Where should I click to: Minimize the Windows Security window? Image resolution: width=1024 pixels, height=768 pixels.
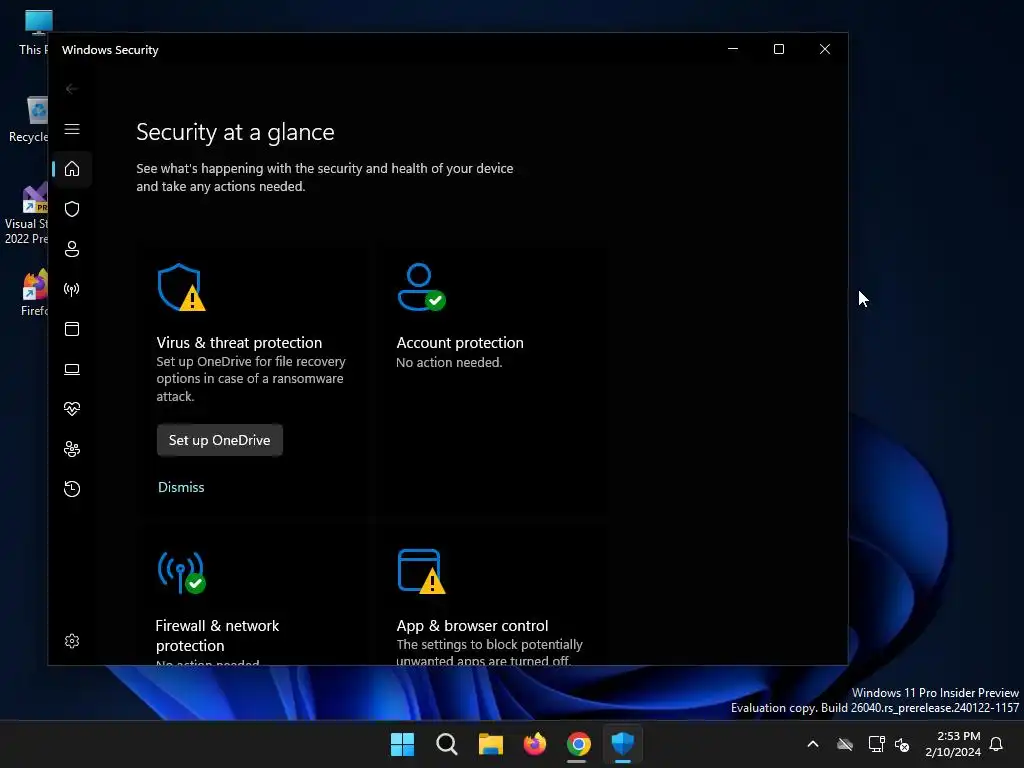(733, 49)
